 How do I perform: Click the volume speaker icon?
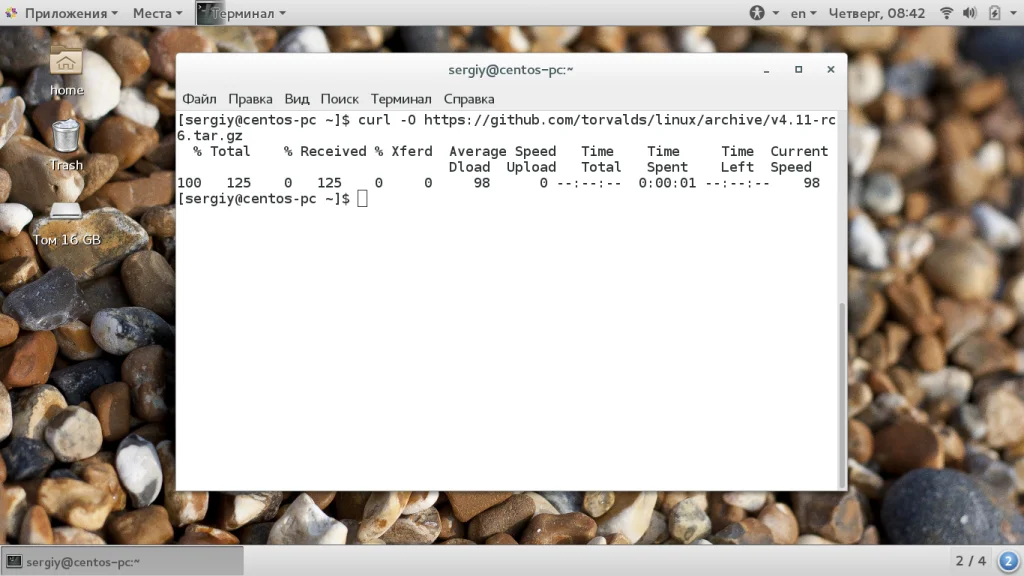coord(970,13)
